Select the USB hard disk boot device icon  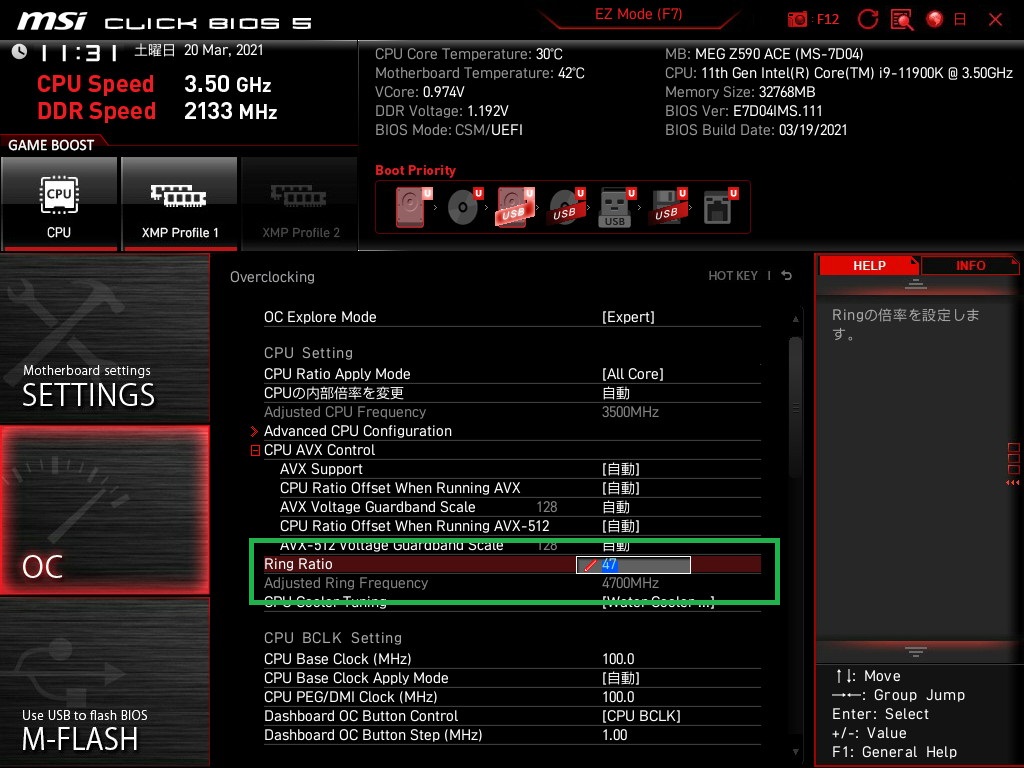(x=515, y=207)
